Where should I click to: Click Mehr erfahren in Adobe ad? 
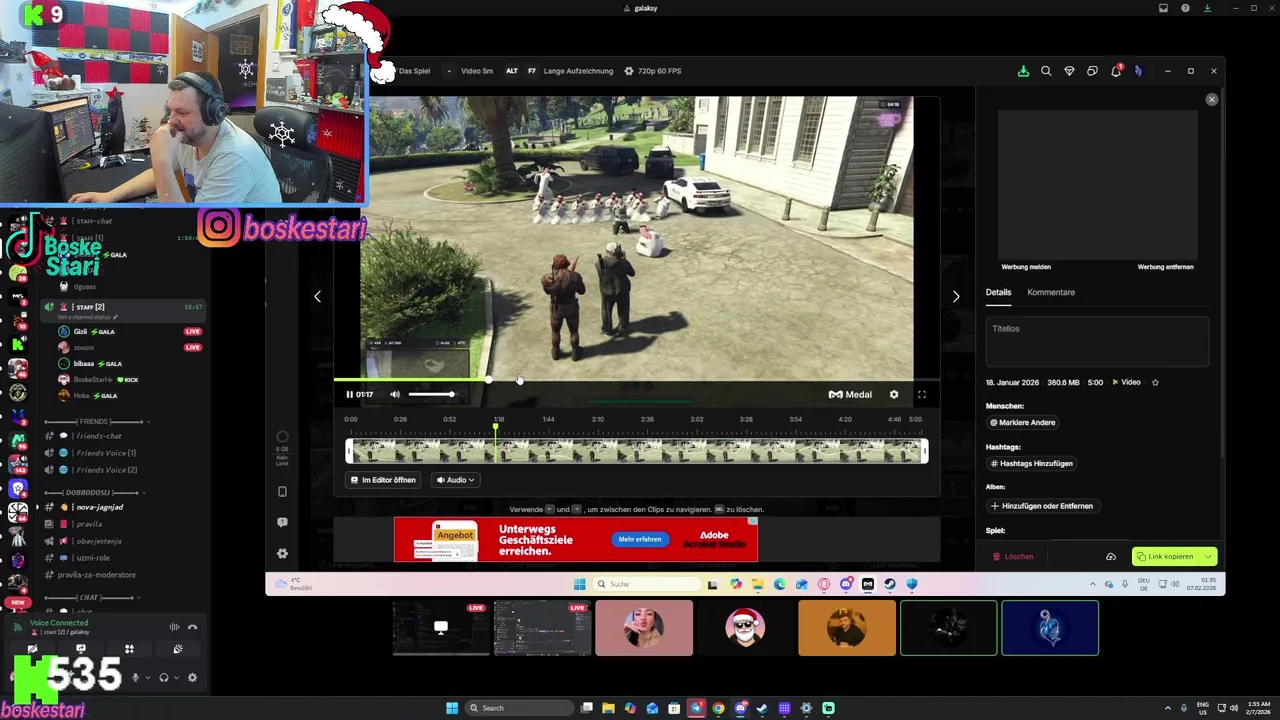click(640, 539)
